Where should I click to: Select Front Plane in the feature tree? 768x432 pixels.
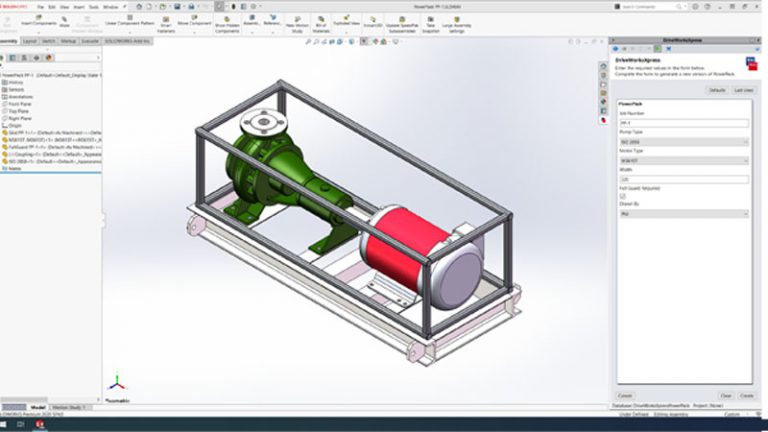pos(20,104)
